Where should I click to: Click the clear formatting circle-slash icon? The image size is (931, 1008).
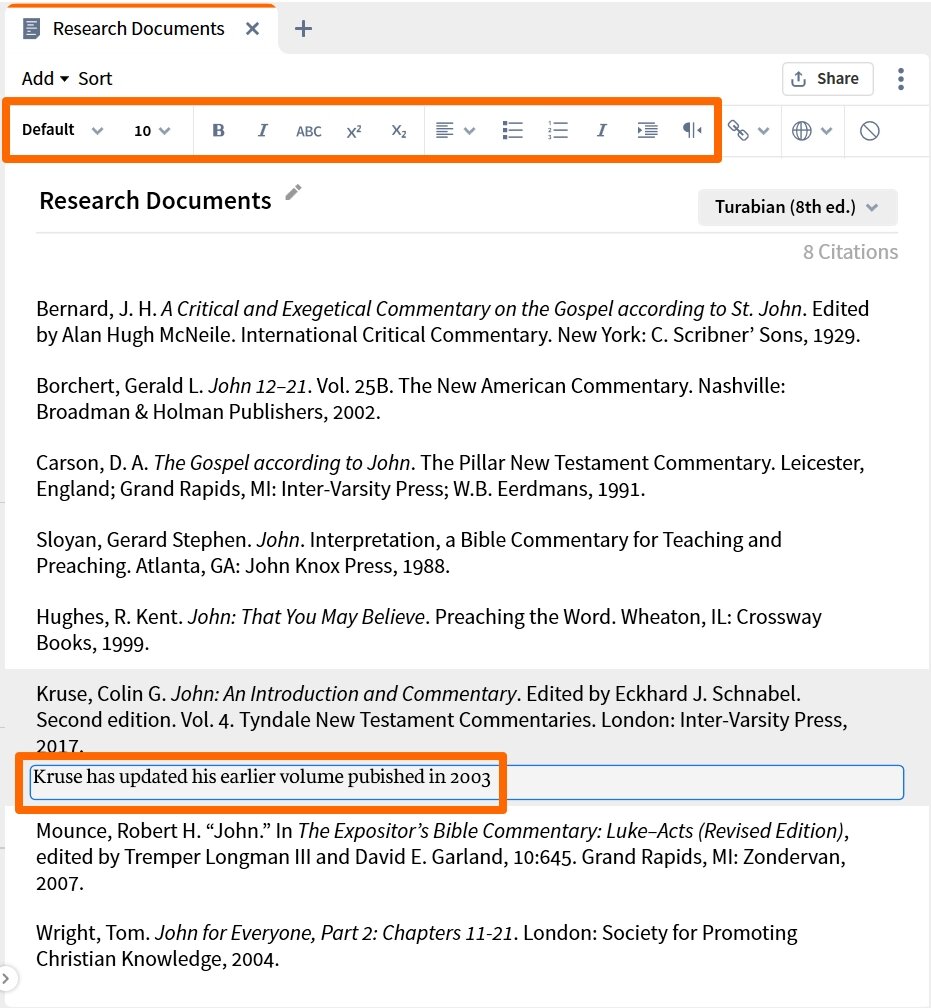tap(869, 131)
